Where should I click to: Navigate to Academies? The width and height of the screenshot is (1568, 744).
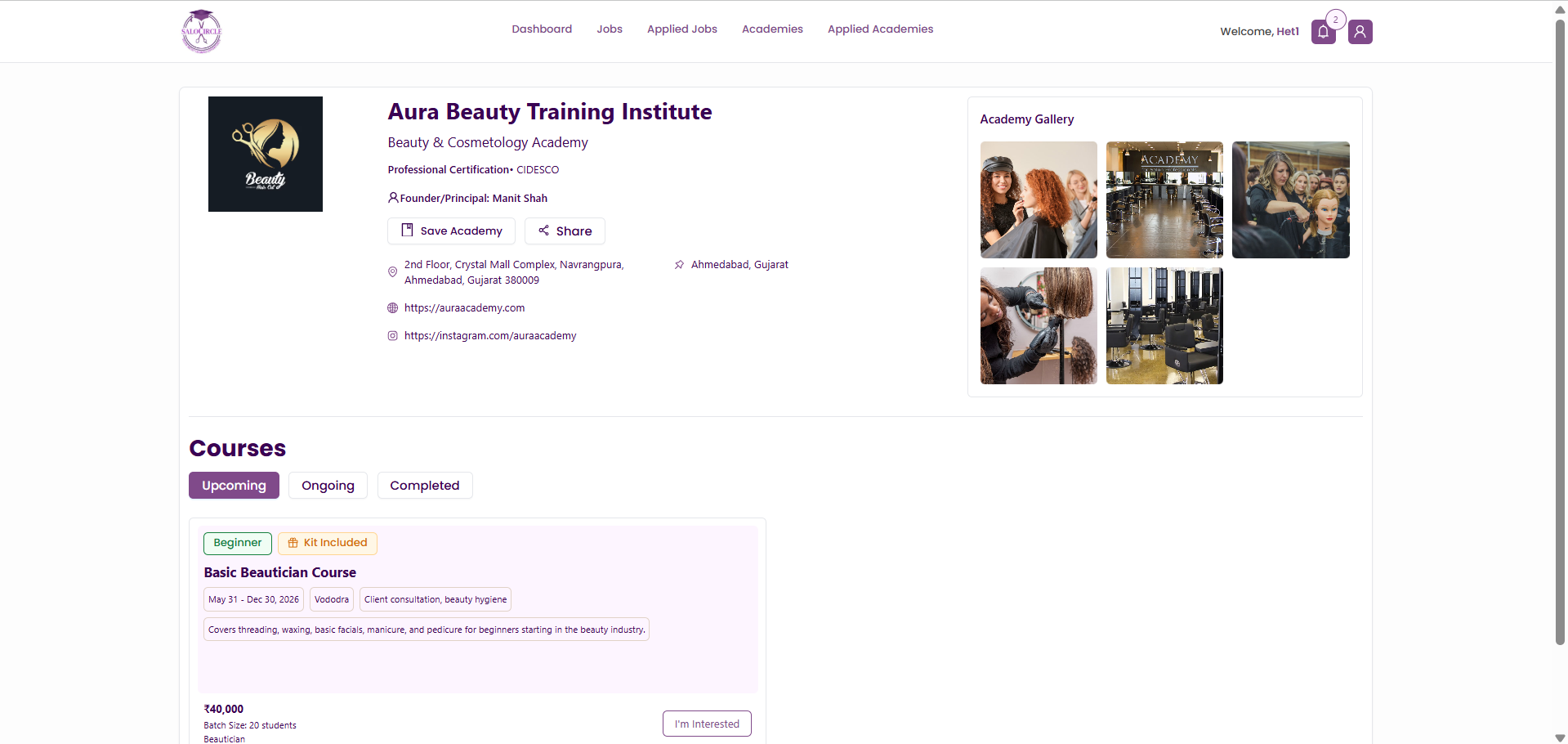point(772,29)
